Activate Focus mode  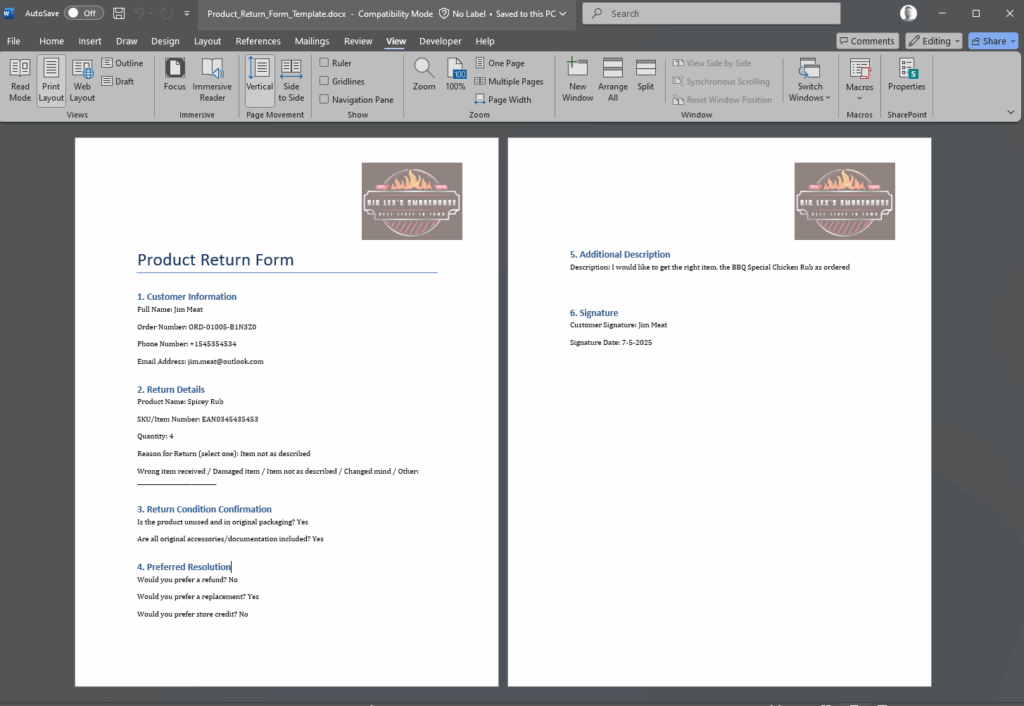[175, 79]
